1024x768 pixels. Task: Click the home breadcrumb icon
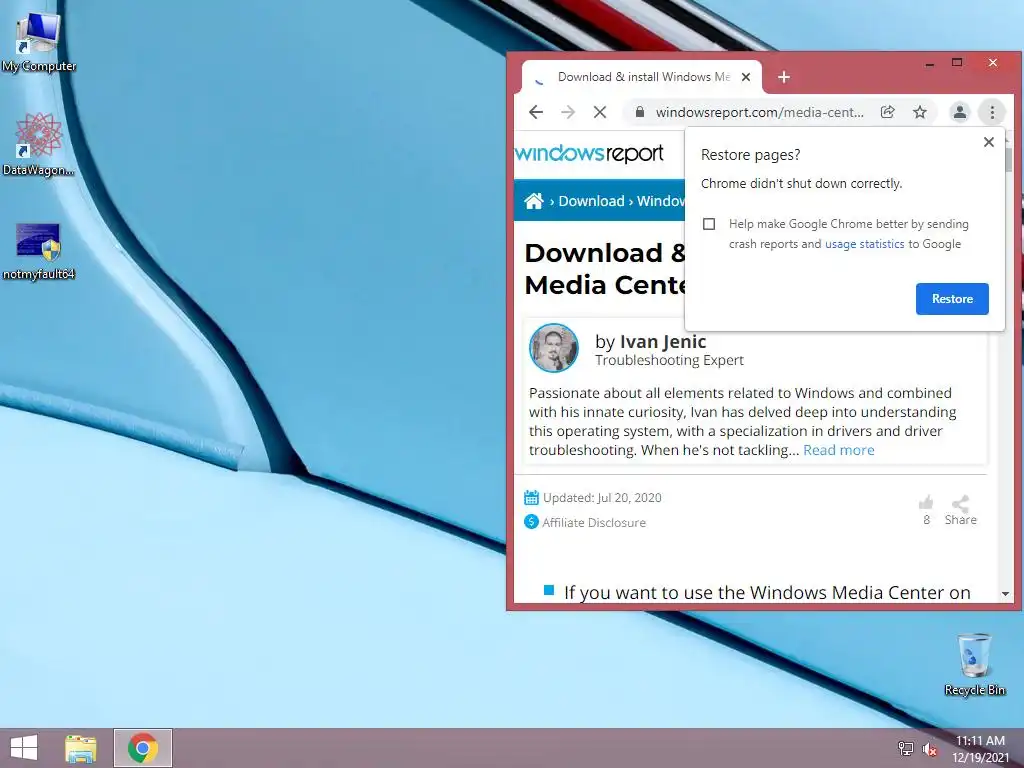[x=534, y=201]
